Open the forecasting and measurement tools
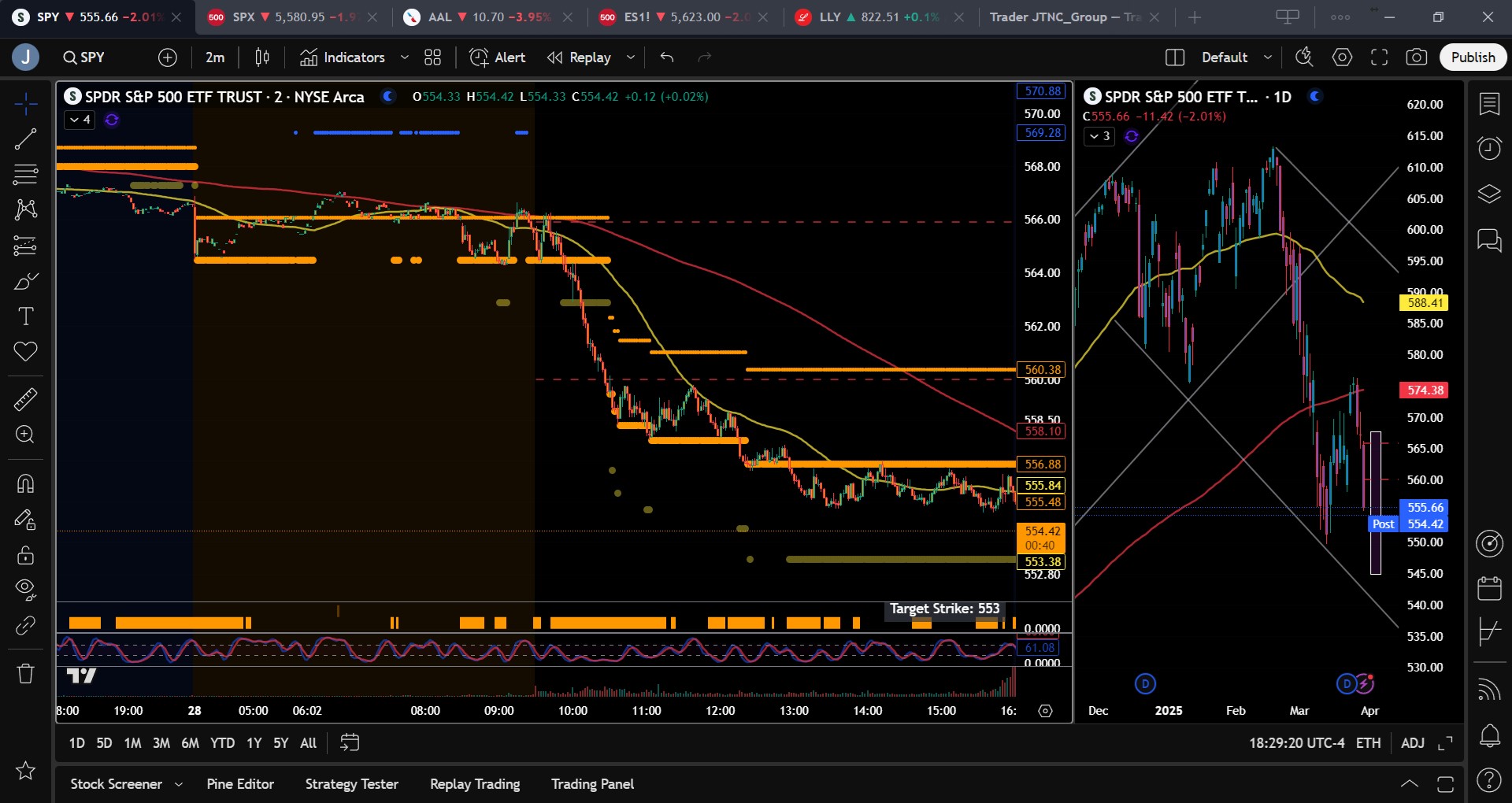 coord(25,246)
